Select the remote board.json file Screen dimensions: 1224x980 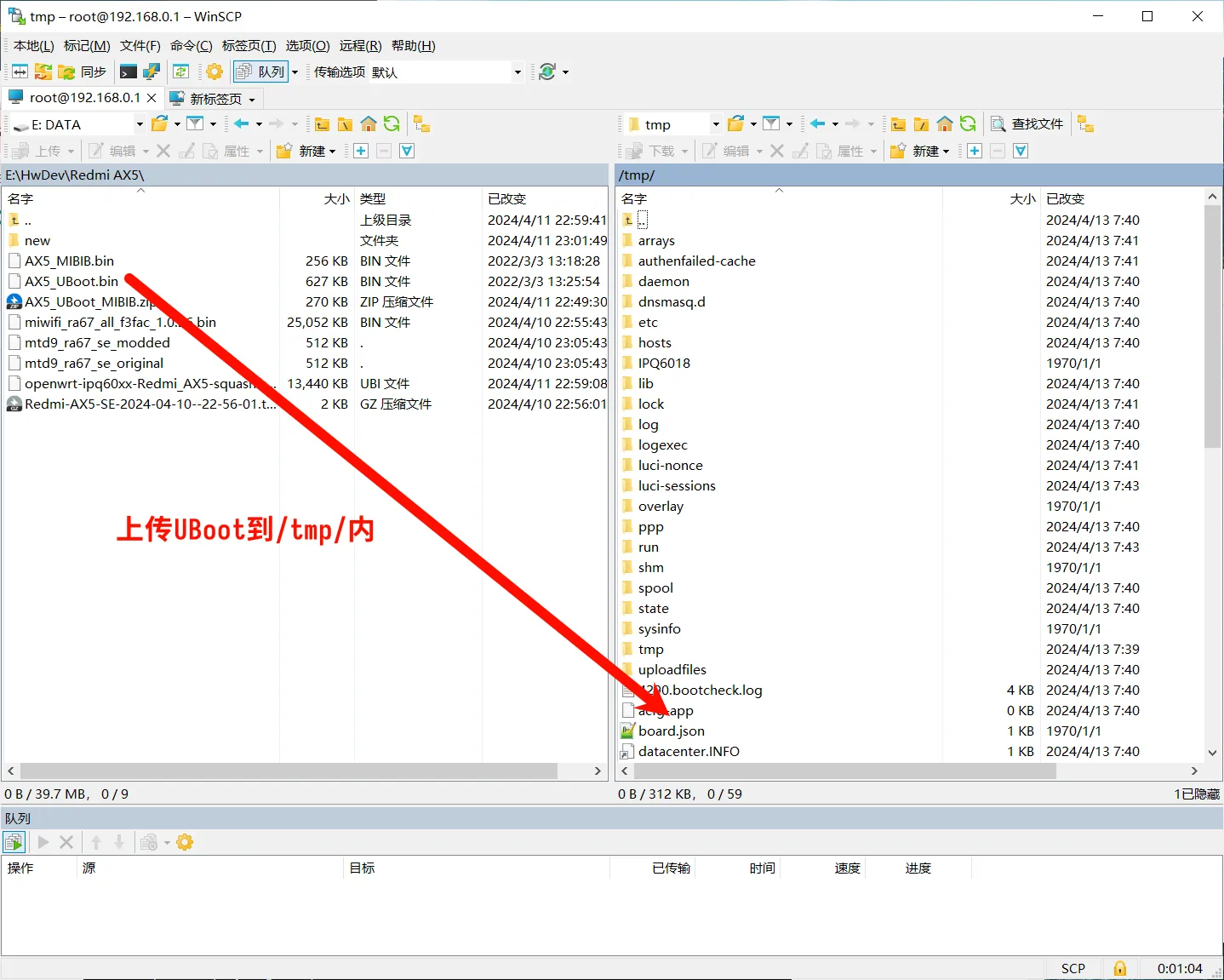click(672, 731)
